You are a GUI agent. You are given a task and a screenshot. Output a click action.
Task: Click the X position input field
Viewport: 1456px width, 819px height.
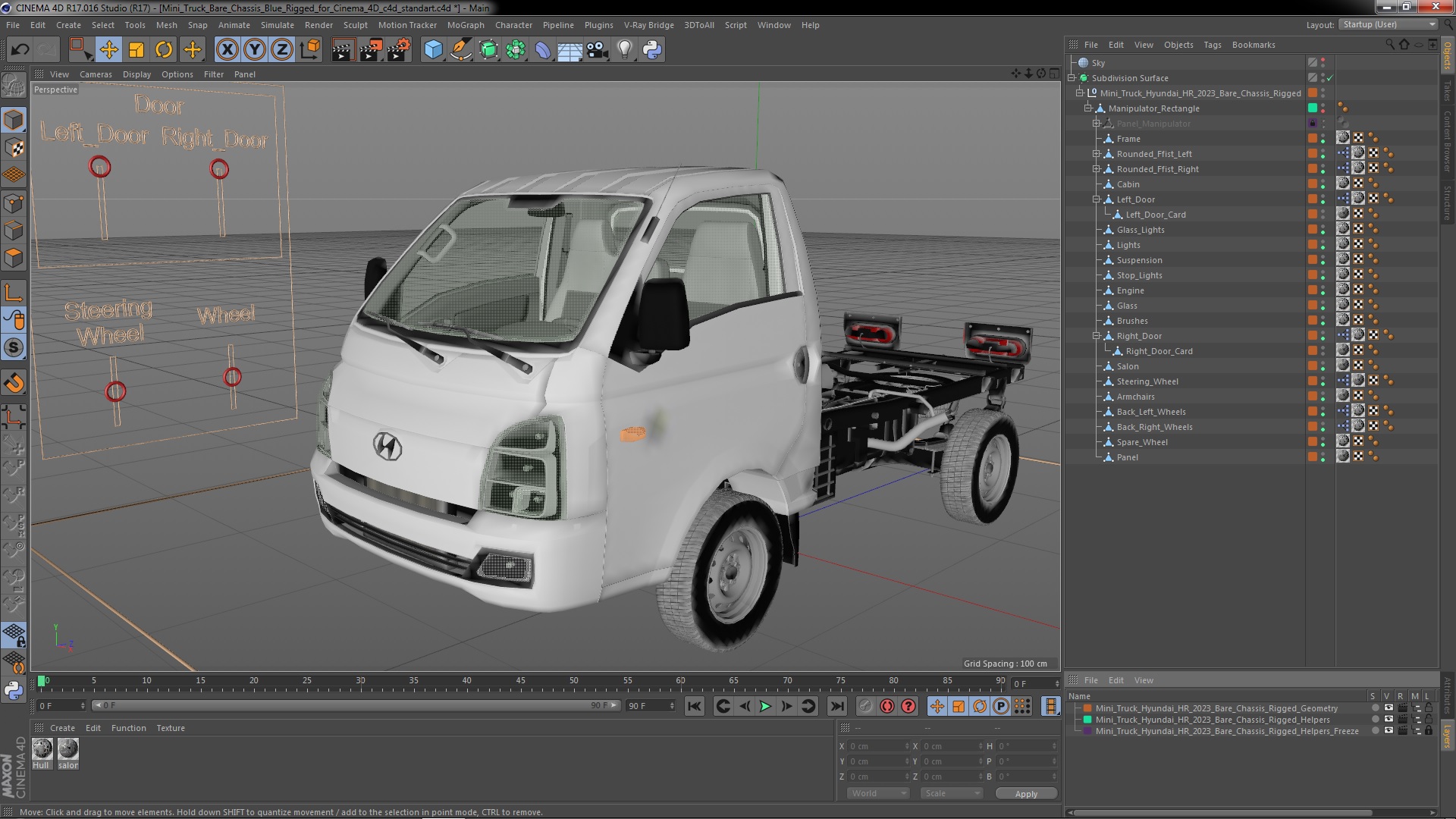[x=877, y=746]
